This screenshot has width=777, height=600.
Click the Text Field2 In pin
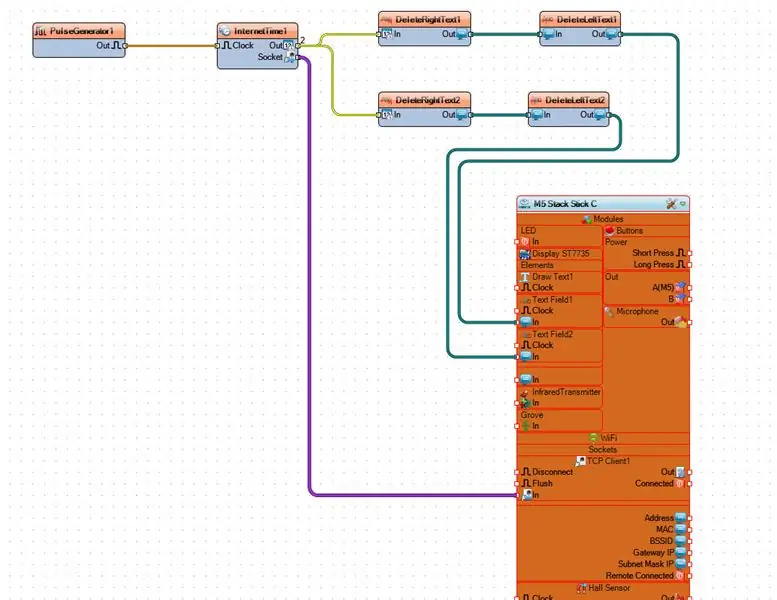click(x=516, y=357)
